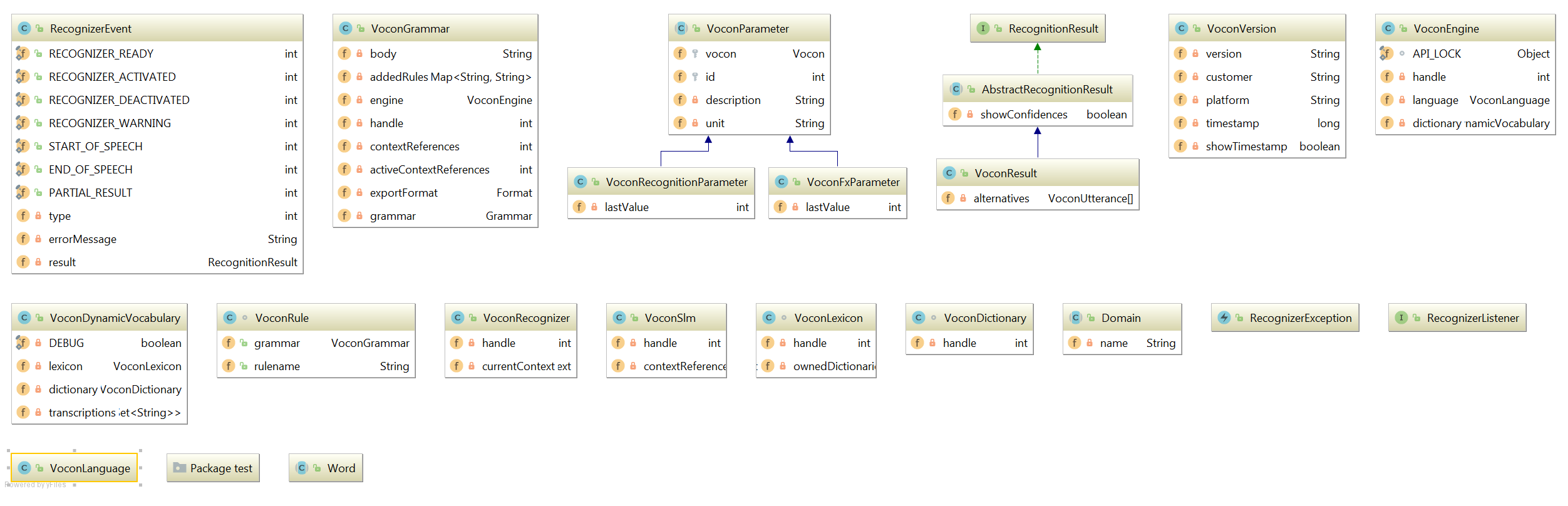The image size is (1568, 506).
Task: Click the class icon of VoconDynamicVocabulary
Action: click(x=24, y=318)
